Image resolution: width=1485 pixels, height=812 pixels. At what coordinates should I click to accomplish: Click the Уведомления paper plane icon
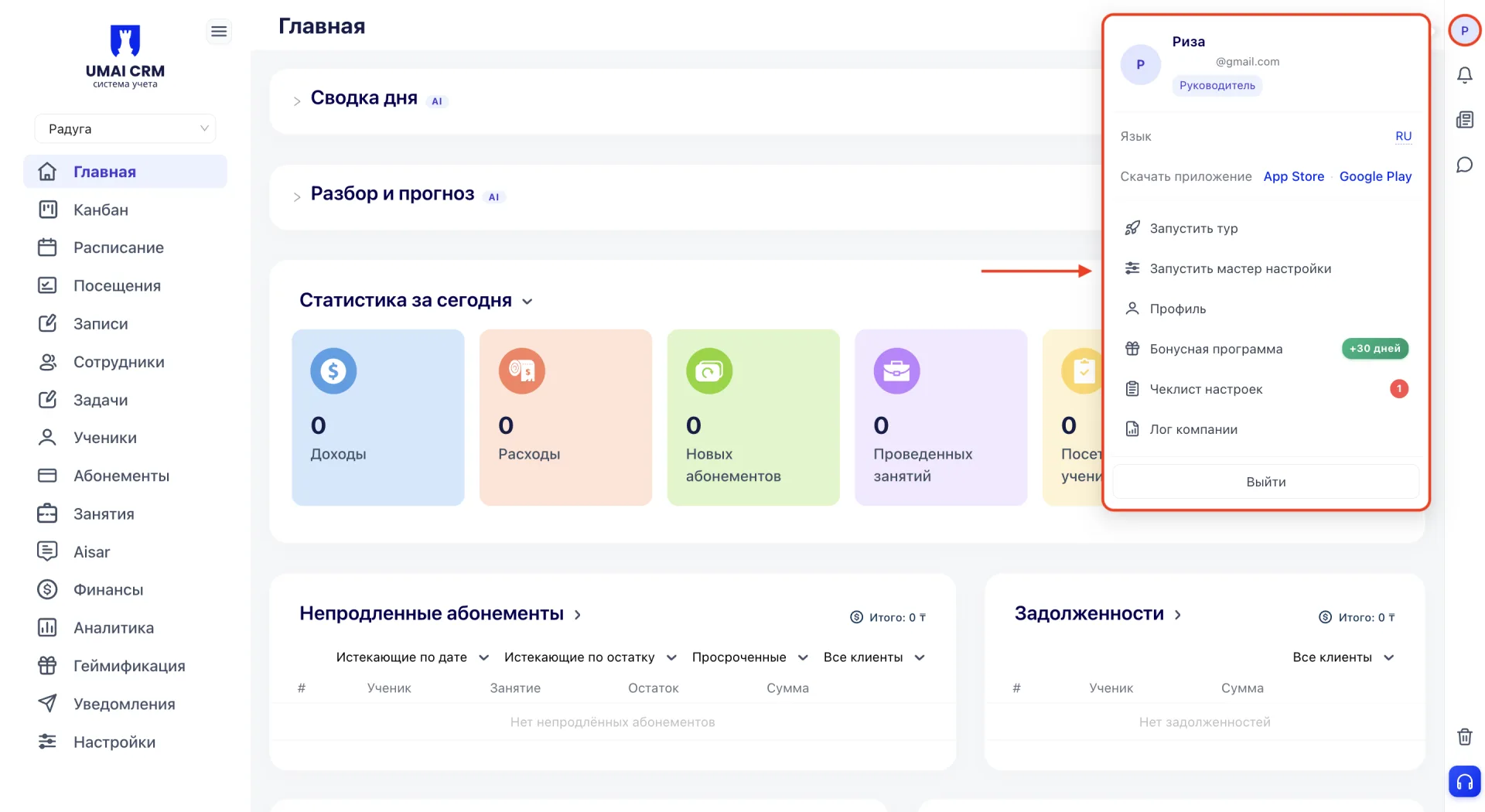click(47, 703)
